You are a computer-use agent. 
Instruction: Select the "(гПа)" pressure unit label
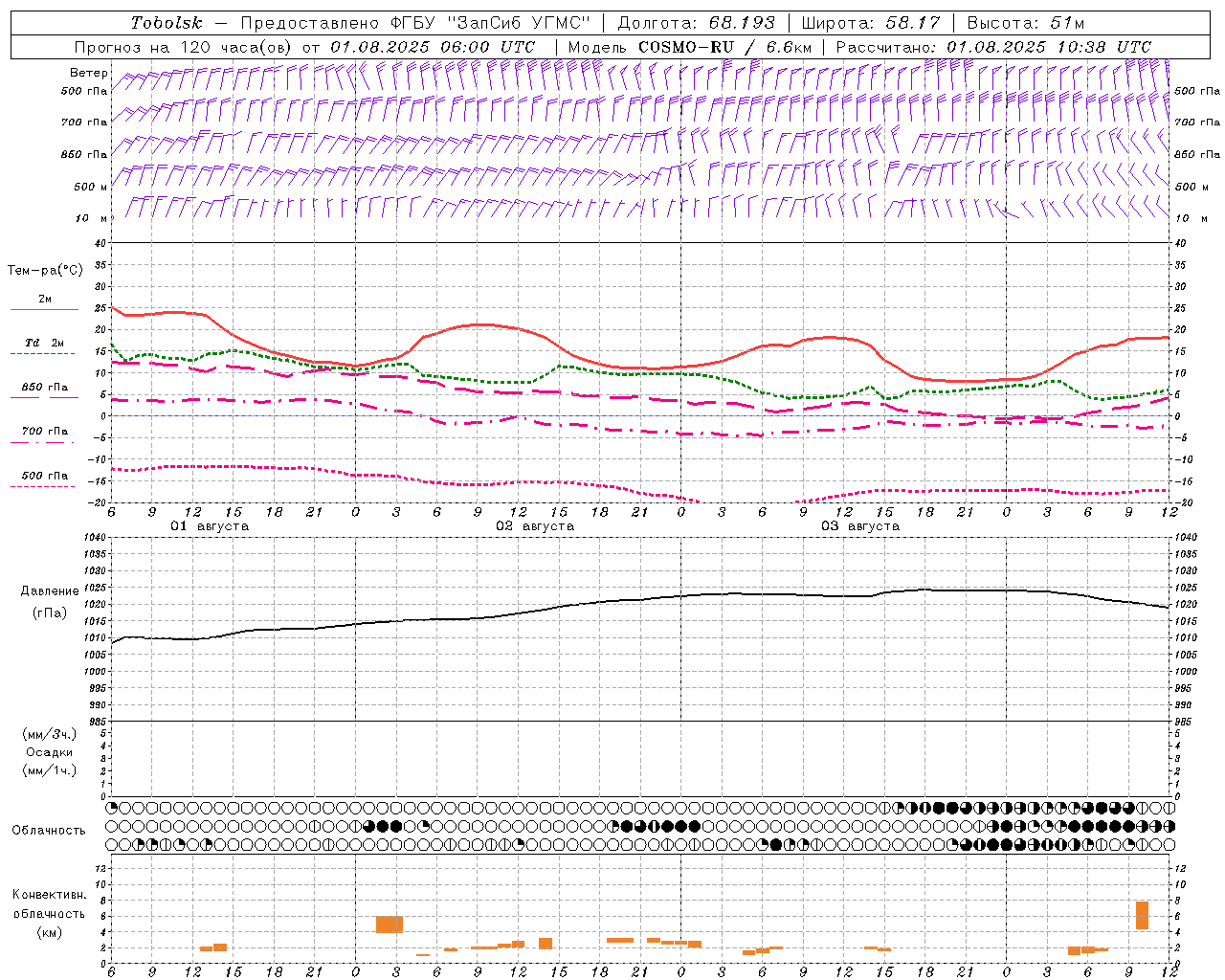point(50,613)
